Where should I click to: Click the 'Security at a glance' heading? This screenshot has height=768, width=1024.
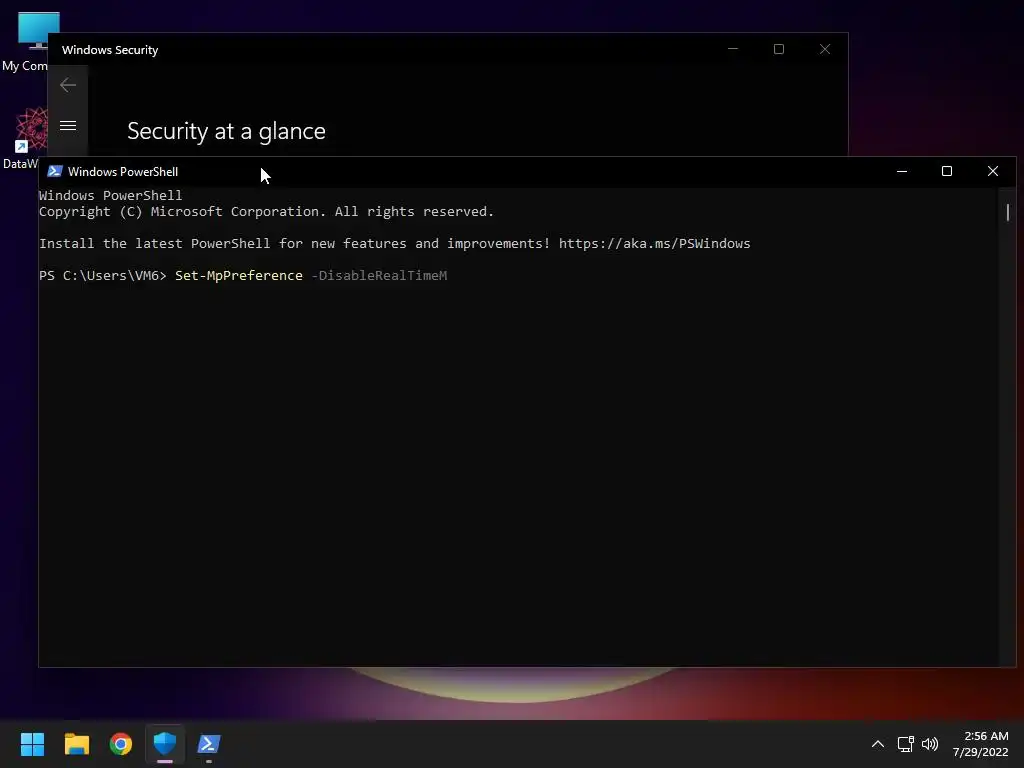coord(226,131)
